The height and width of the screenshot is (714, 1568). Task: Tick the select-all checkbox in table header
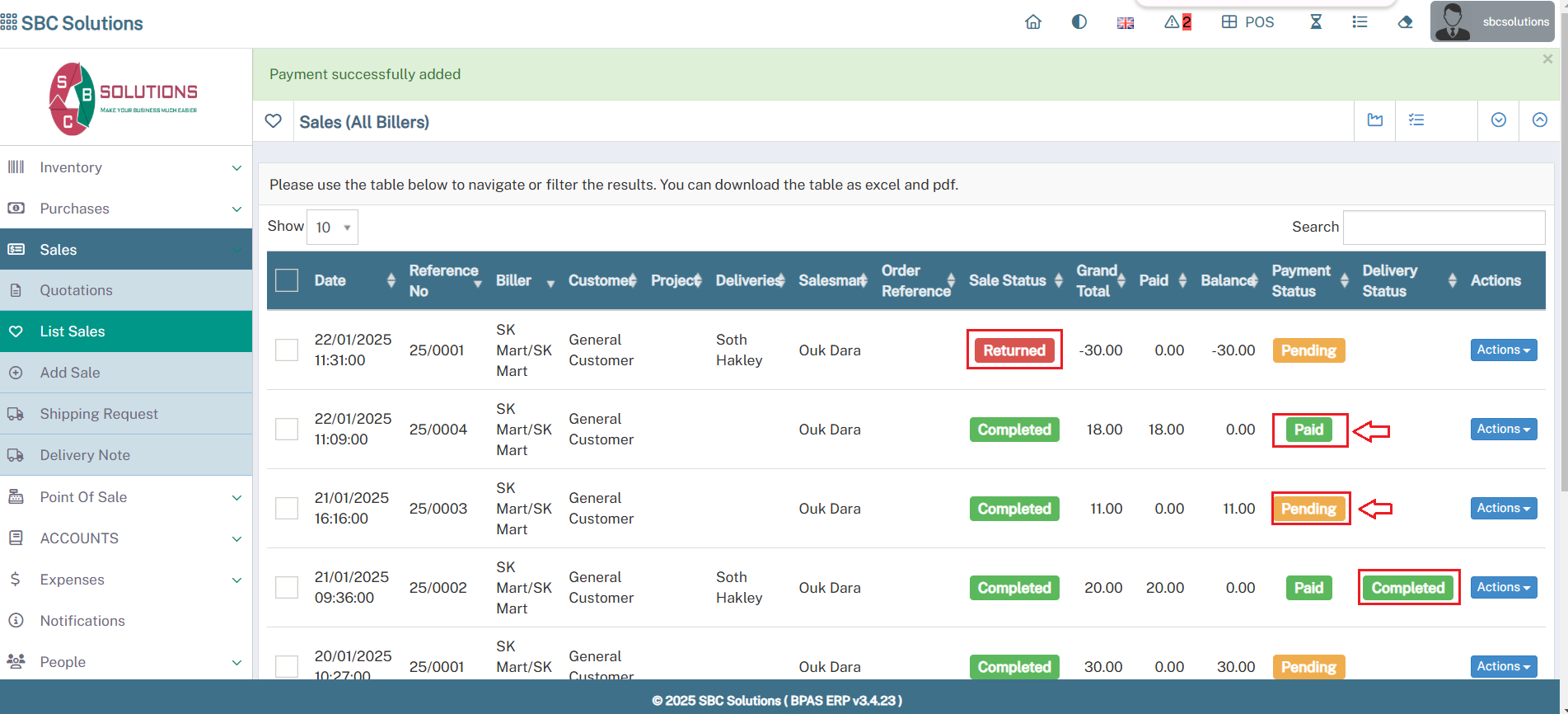click(x=287, y=280)
